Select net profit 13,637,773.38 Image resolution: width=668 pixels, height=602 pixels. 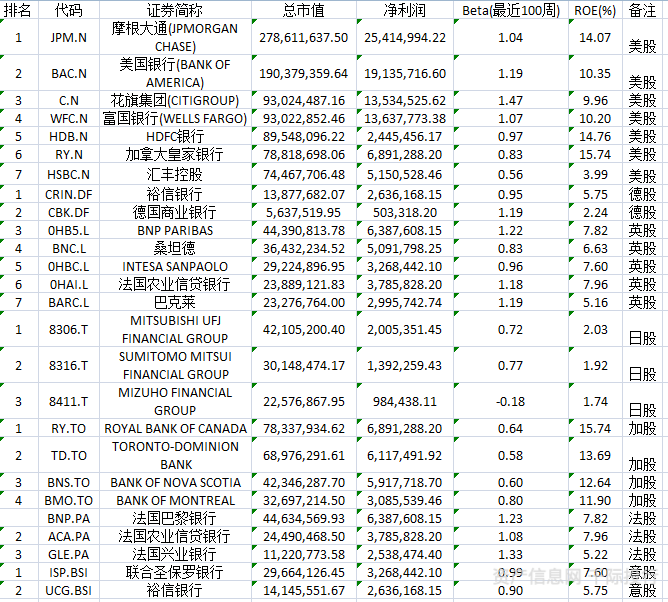click(405, 118)
